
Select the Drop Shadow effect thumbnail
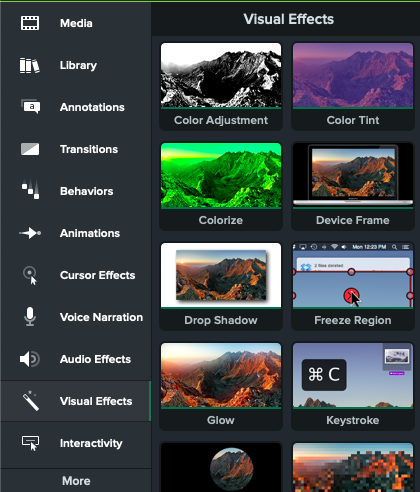(221, 275)
